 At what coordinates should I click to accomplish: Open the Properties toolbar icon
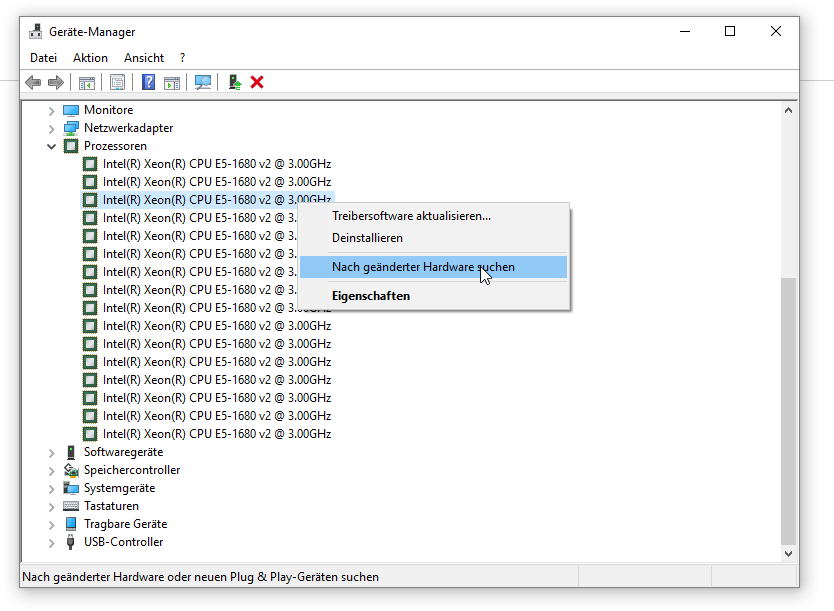[x=118, y=82]
